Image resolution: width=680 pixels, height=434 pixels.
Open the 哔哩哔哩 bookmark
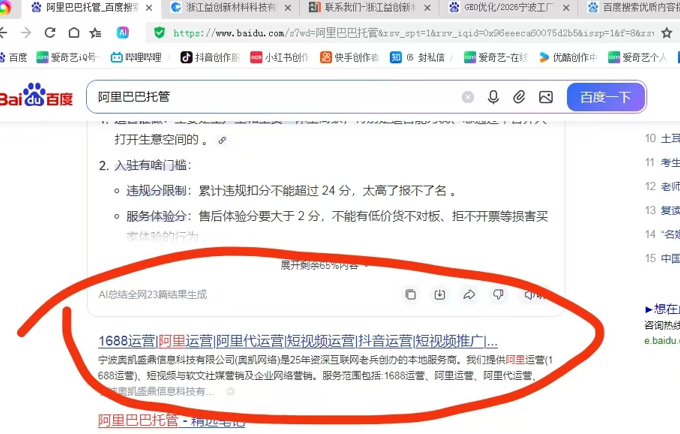(x=136, y=57)
